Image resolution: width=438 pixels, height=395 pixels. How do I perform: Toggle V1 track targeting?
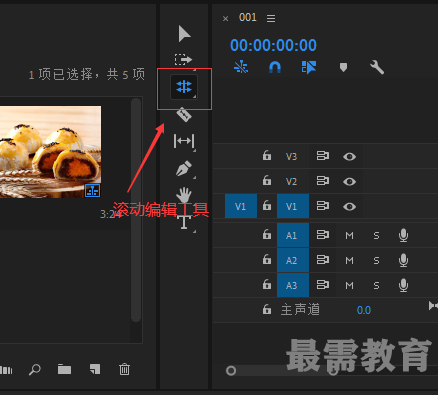(293, 206)
